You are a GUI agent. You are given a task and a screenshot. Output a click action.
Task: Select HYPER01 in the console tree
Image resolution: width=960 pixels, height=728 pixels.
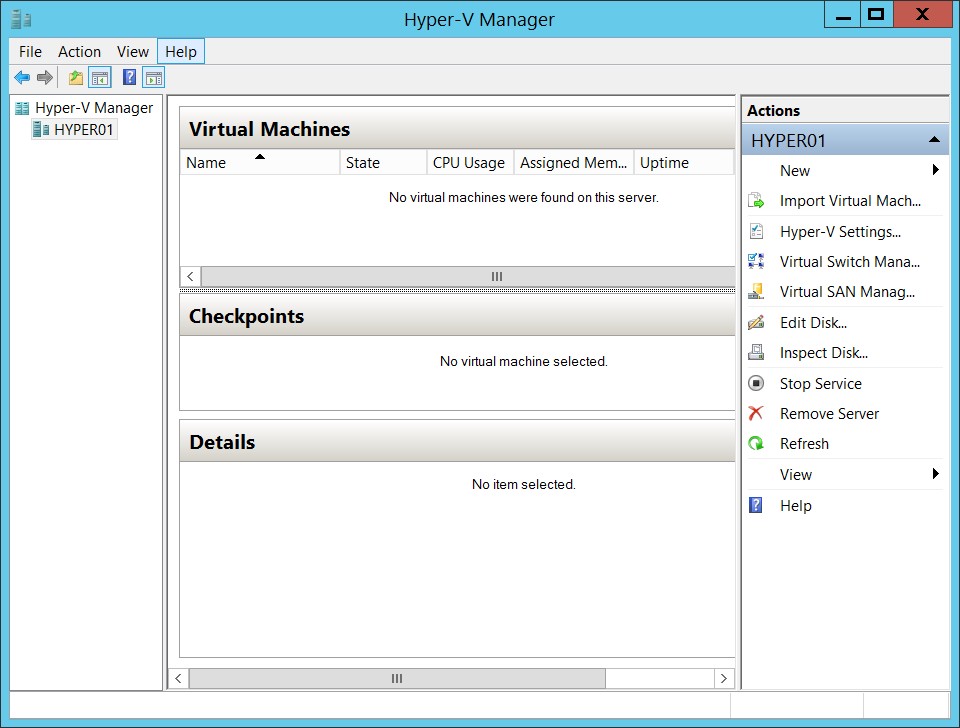83,129
